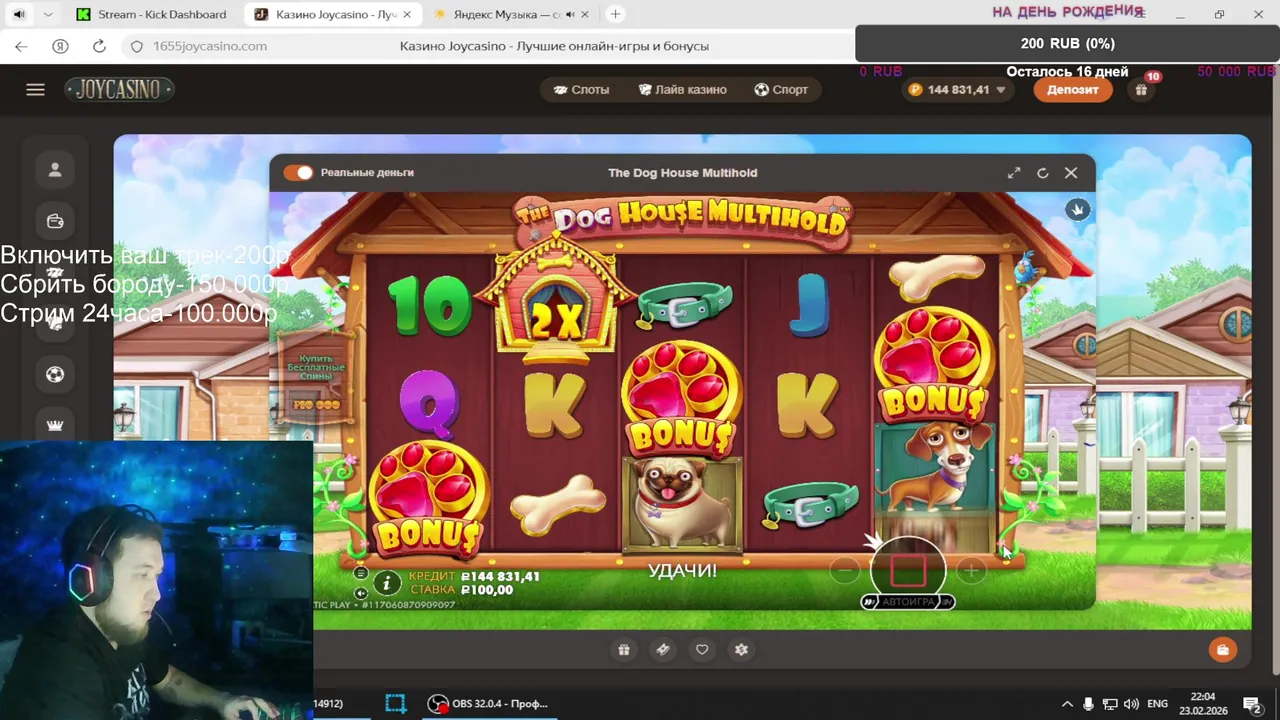The image size is (1280, 720).
Task: Click the microphone tray icon
Action: coord(1089,704)
